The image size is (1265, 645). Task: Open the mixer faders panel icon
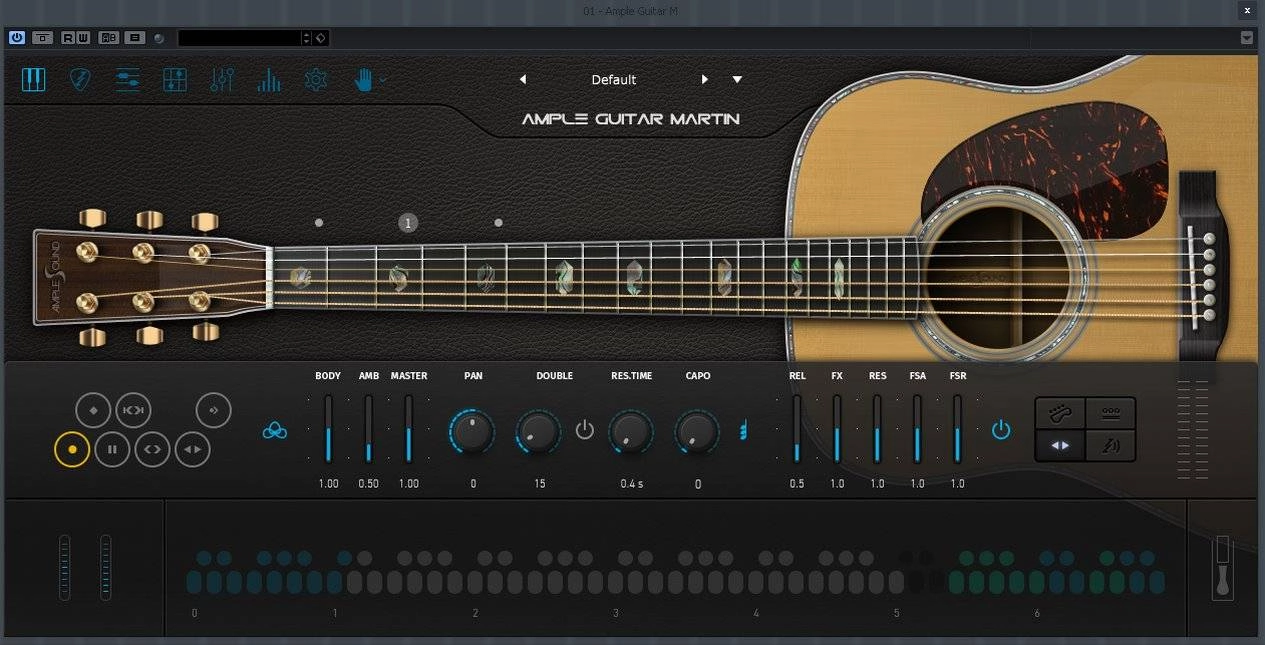[222, 80]
